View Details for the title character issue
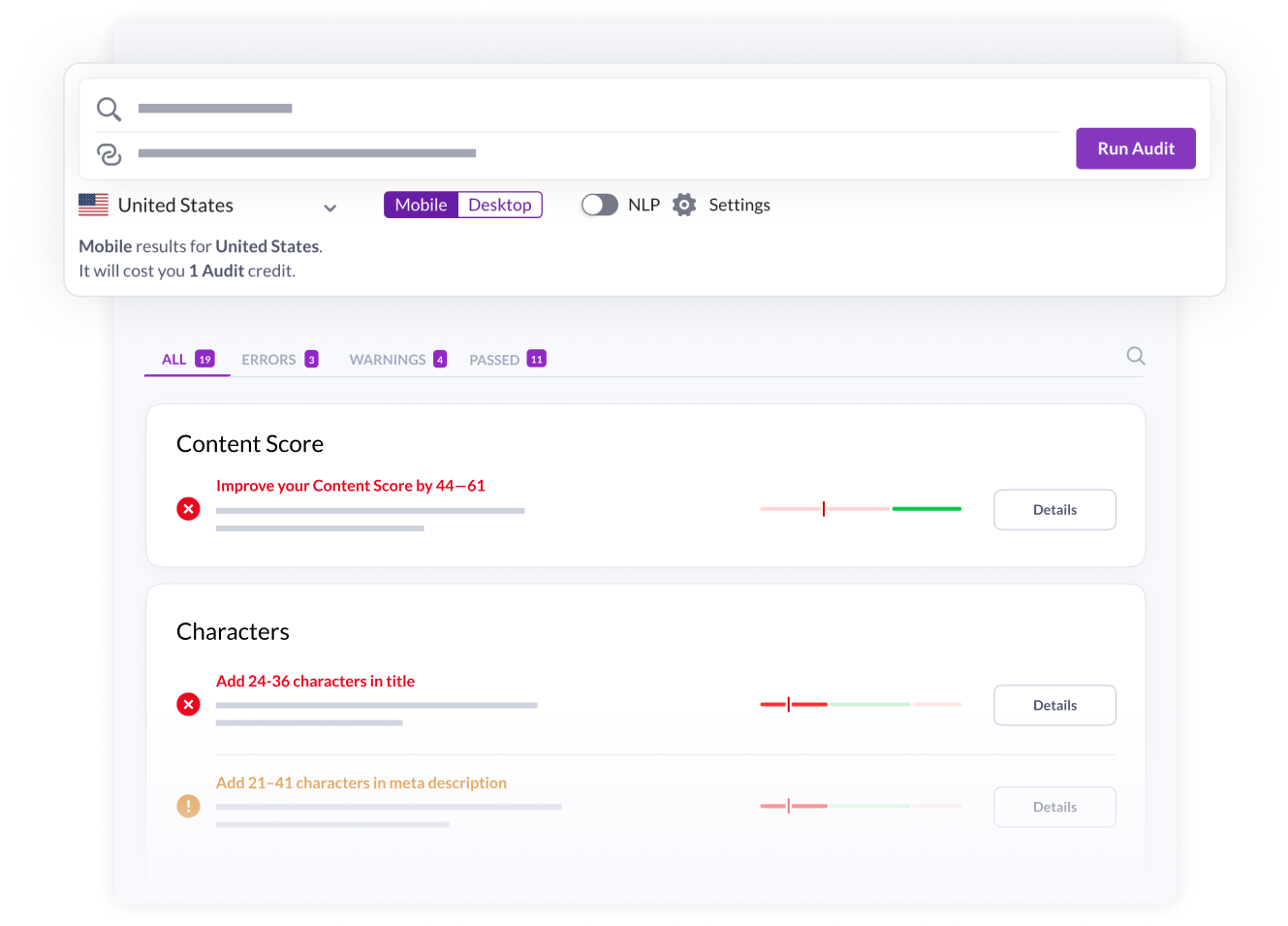Screen dimensions: 1288x926 1054,705
